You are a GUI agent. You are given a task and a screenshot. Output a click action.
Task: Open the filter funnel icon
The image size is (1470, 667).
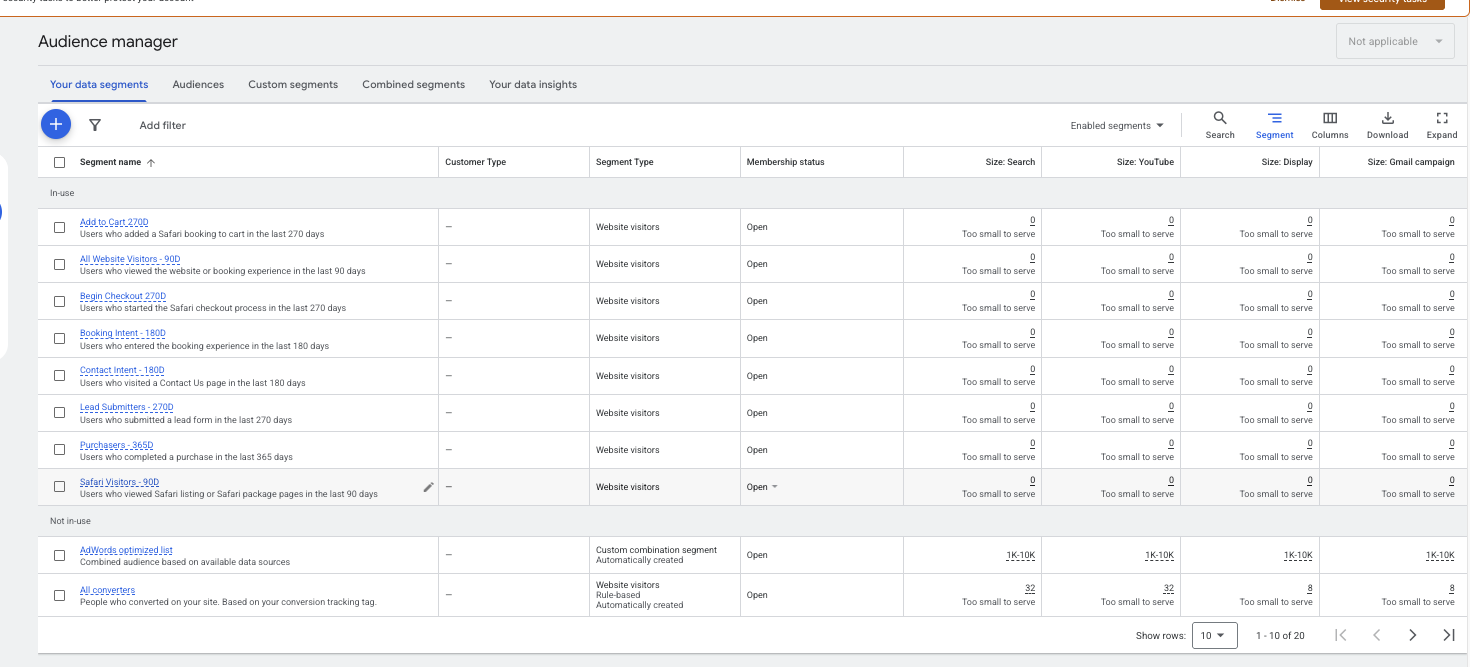click(95, 125)
